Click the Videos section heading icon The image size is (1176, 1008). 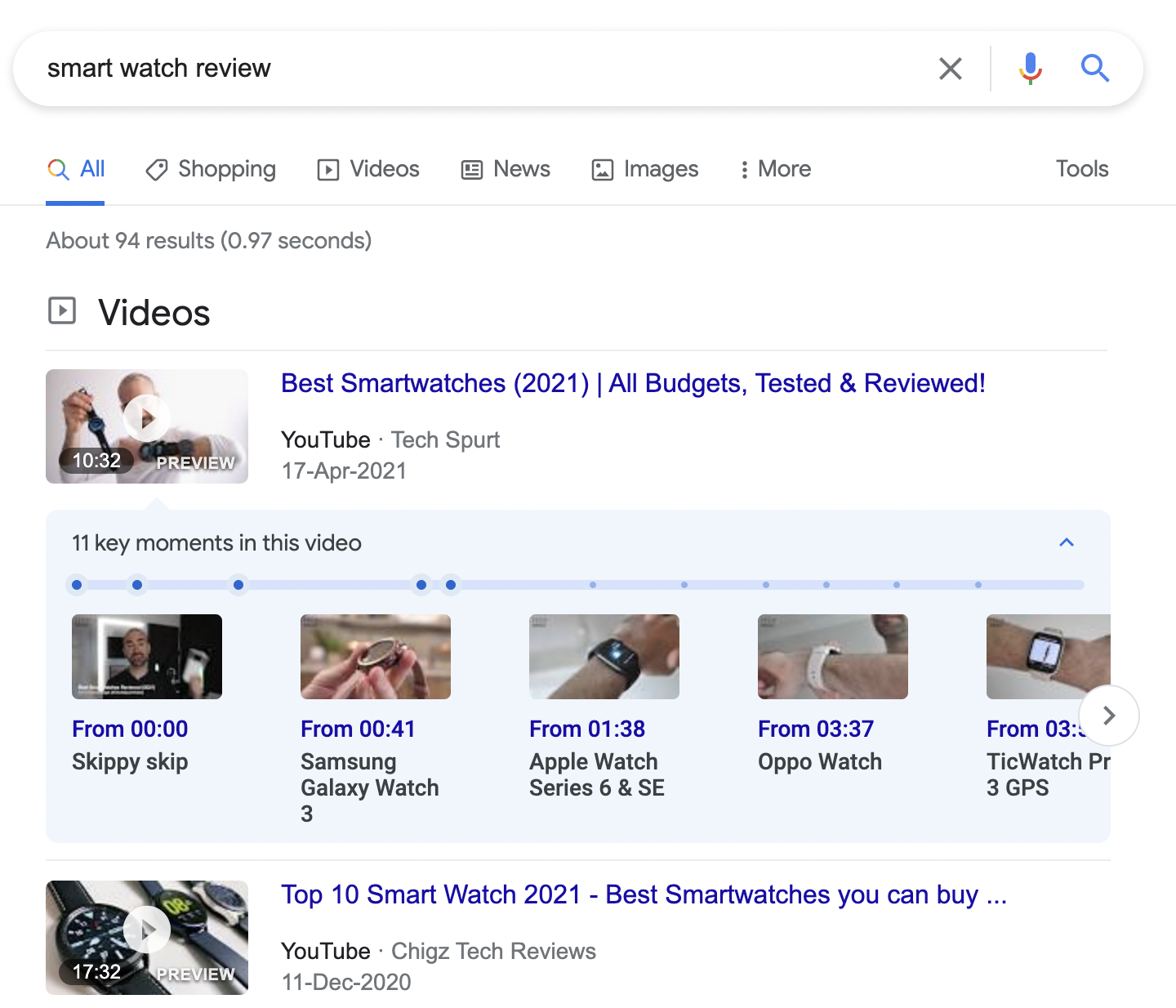pos(62,310)
